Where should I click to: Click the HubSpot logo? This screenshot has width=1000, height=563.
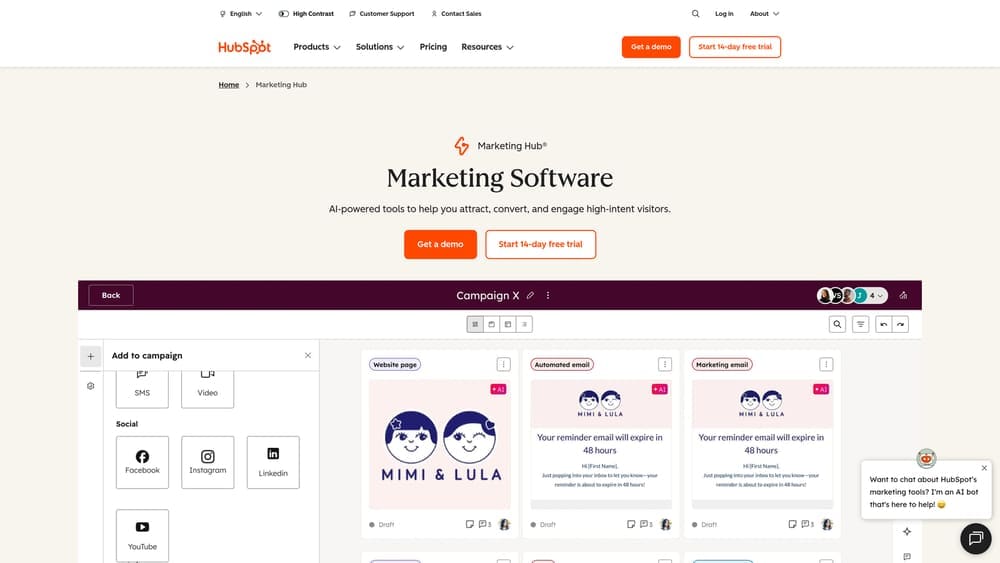pos(244,47)
